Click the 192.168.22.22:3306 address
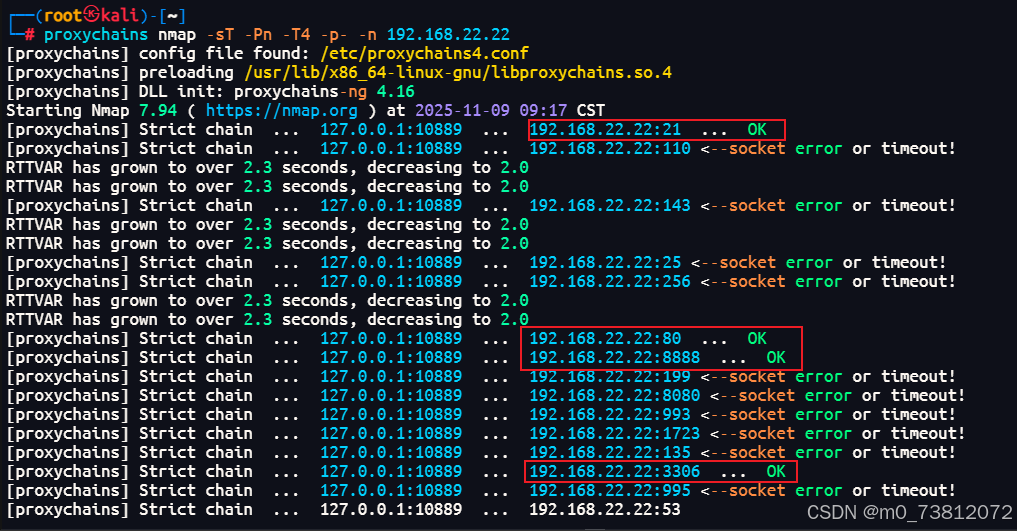Viewport: 1017px width, 531px height. (x=615, y=471)
